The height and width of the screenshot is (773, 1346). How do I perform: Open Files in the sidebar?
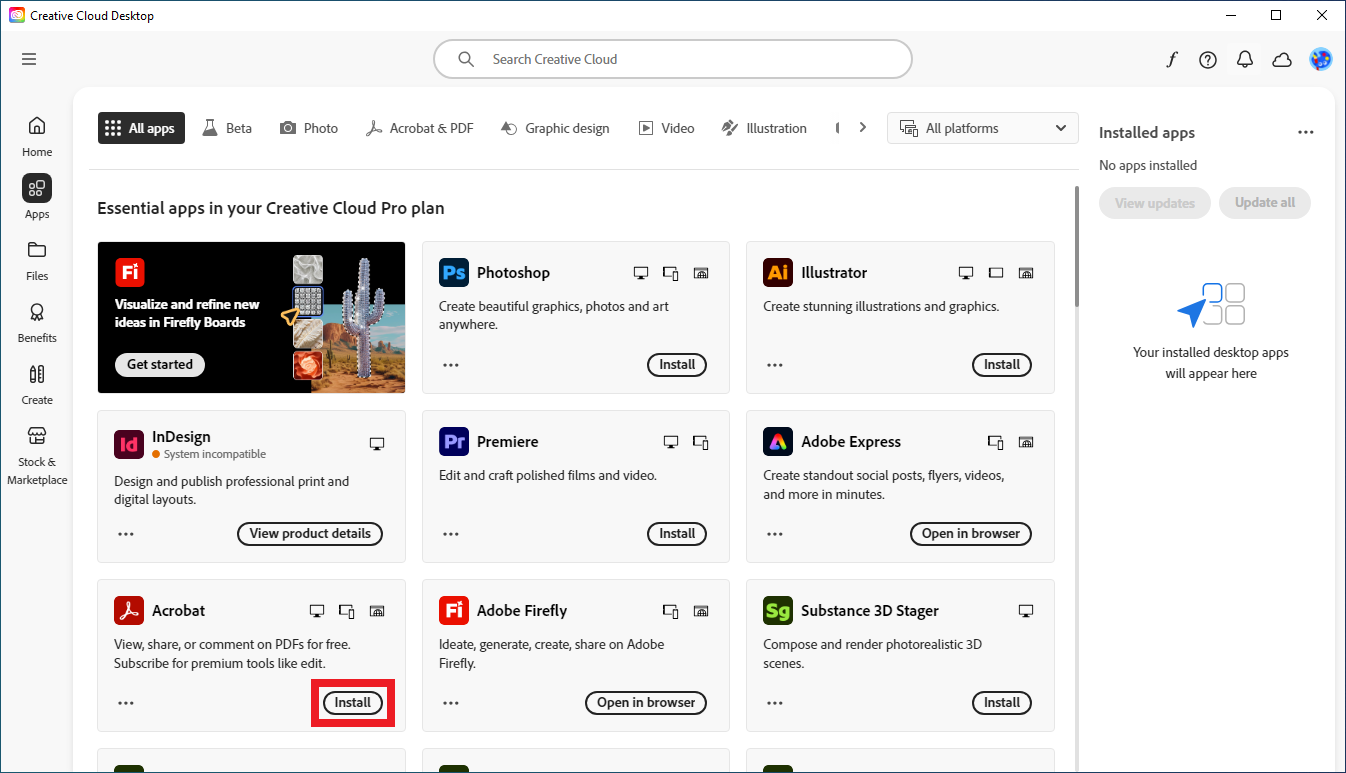pos(37,260)
